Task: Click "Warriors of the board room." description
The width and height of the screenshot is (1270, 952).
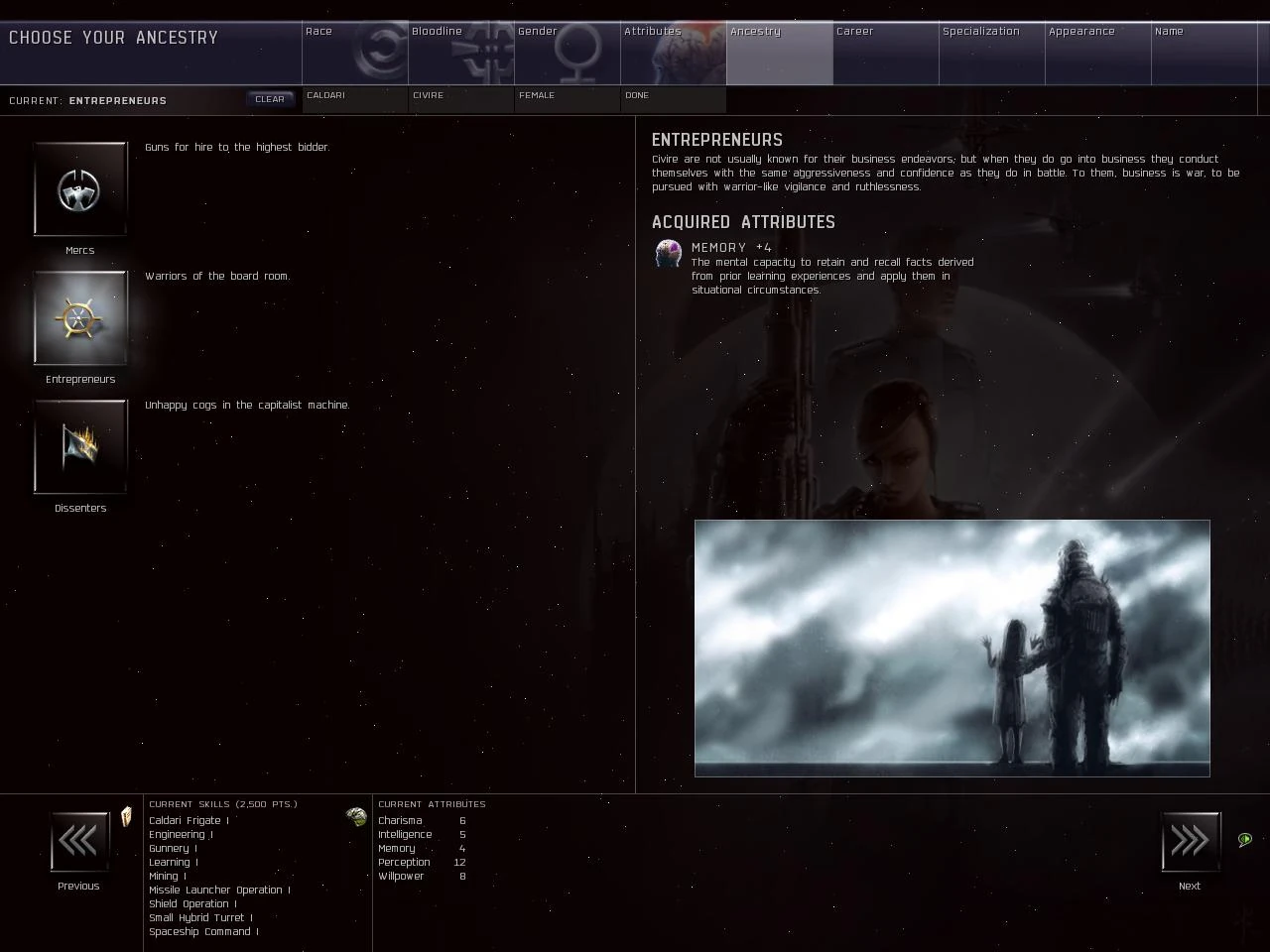Action: tap(217, 276)
